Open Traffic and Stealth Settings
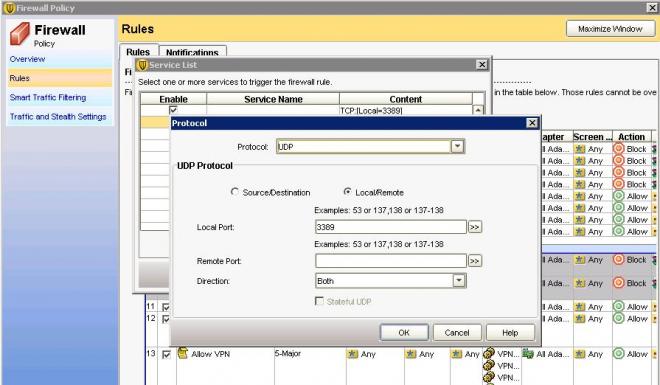 pyautogui.click(x=58, y=117)
